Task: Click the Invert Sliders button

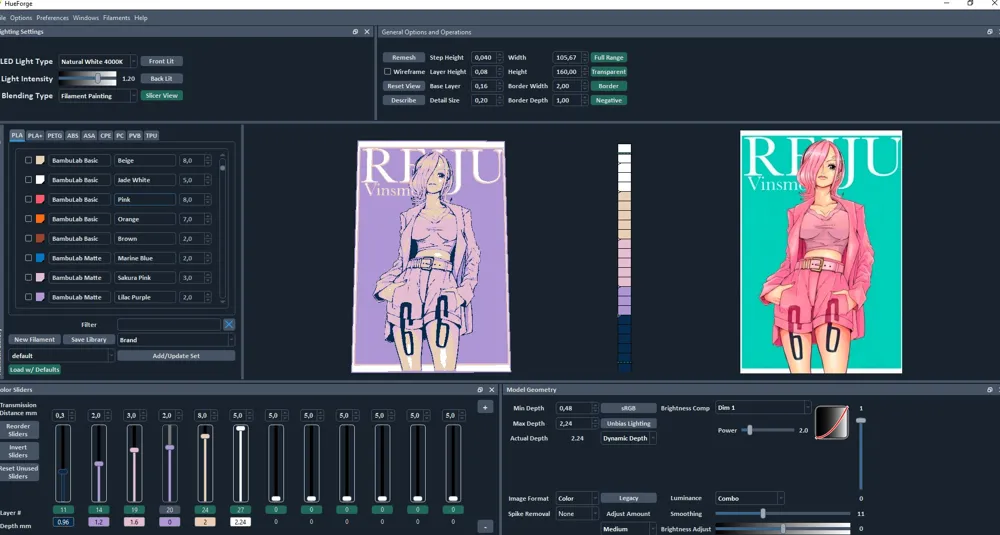Action: click(x=18, y=451)
